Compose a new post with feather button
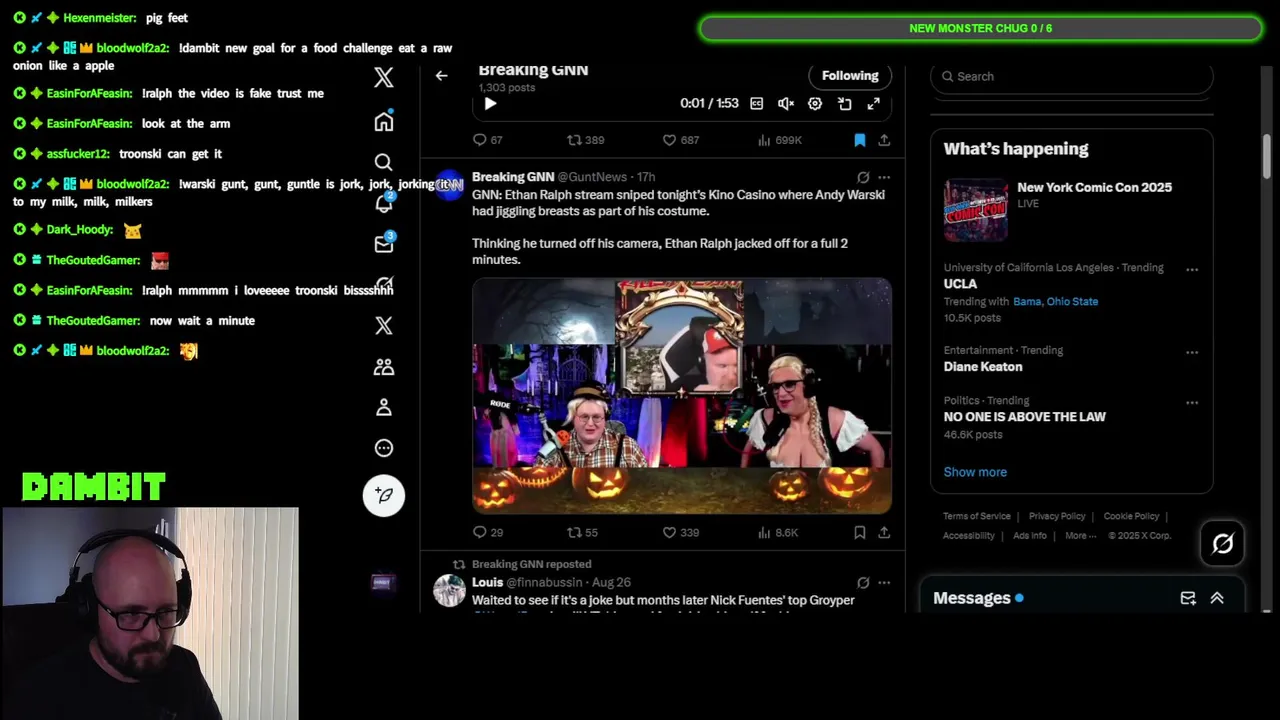The height and width of the screenshot is (720, 1280). pyautogui.click(x=384, y=495)
